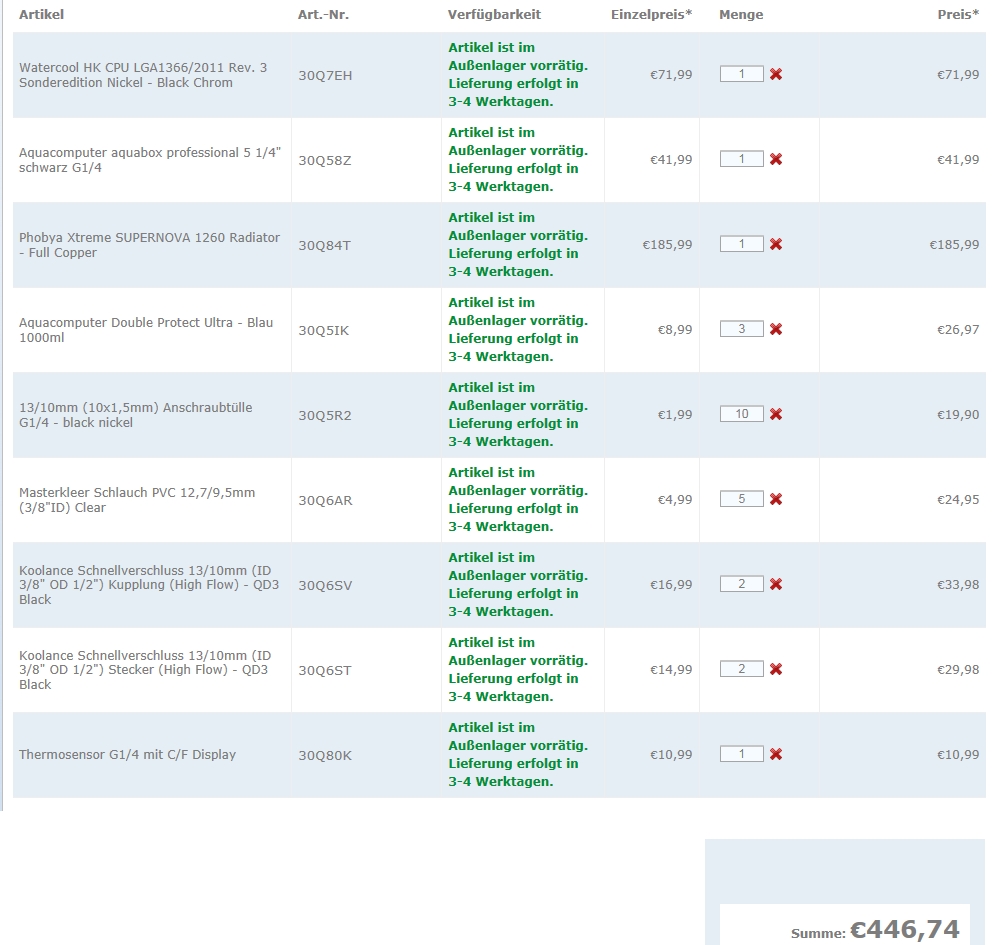Image resolution: width=992 pixels, height=945 pixels.
Task: Click availability text in Thermosensor row
Action: point(518,754)
